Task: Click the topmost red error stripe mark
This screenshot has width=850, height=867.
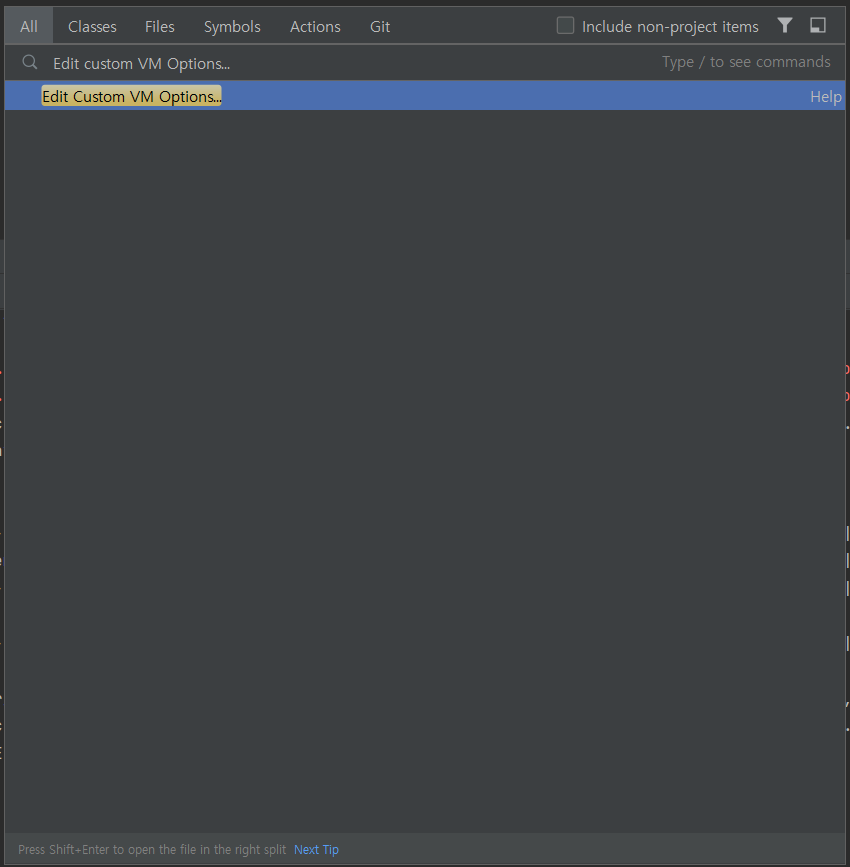Action: click(x=846, y=370)
